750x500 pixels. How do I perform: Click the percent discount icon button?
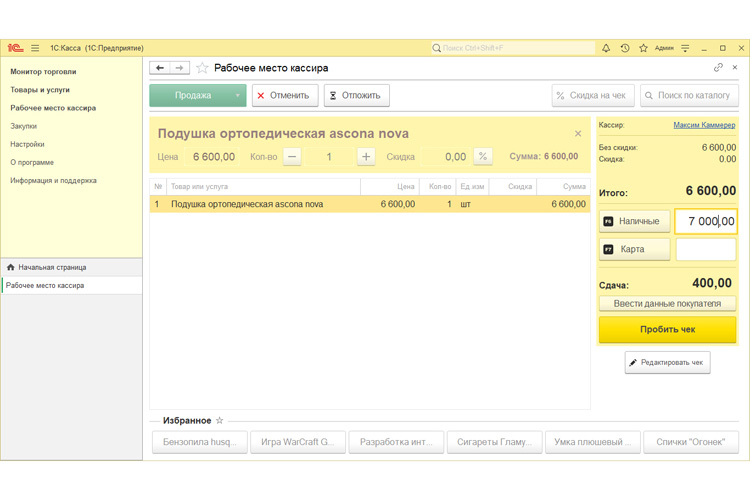(x=483, y=157)
